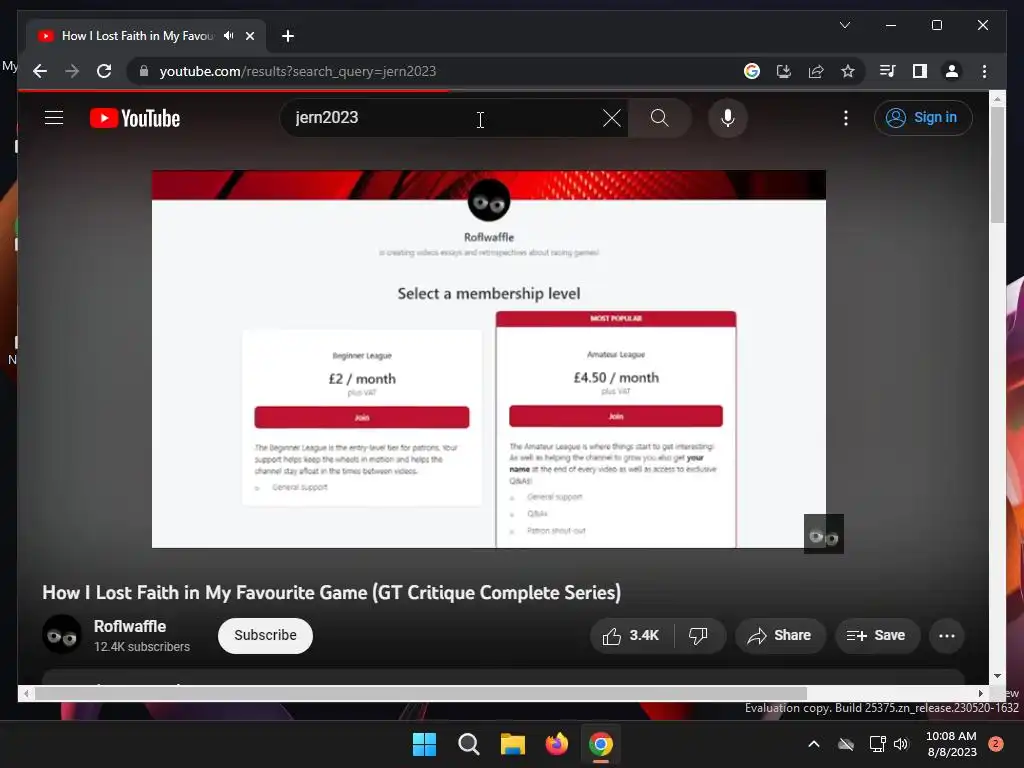View site information lock icon
This screenshot has height=768, width=1024.
tap(144, 71)
